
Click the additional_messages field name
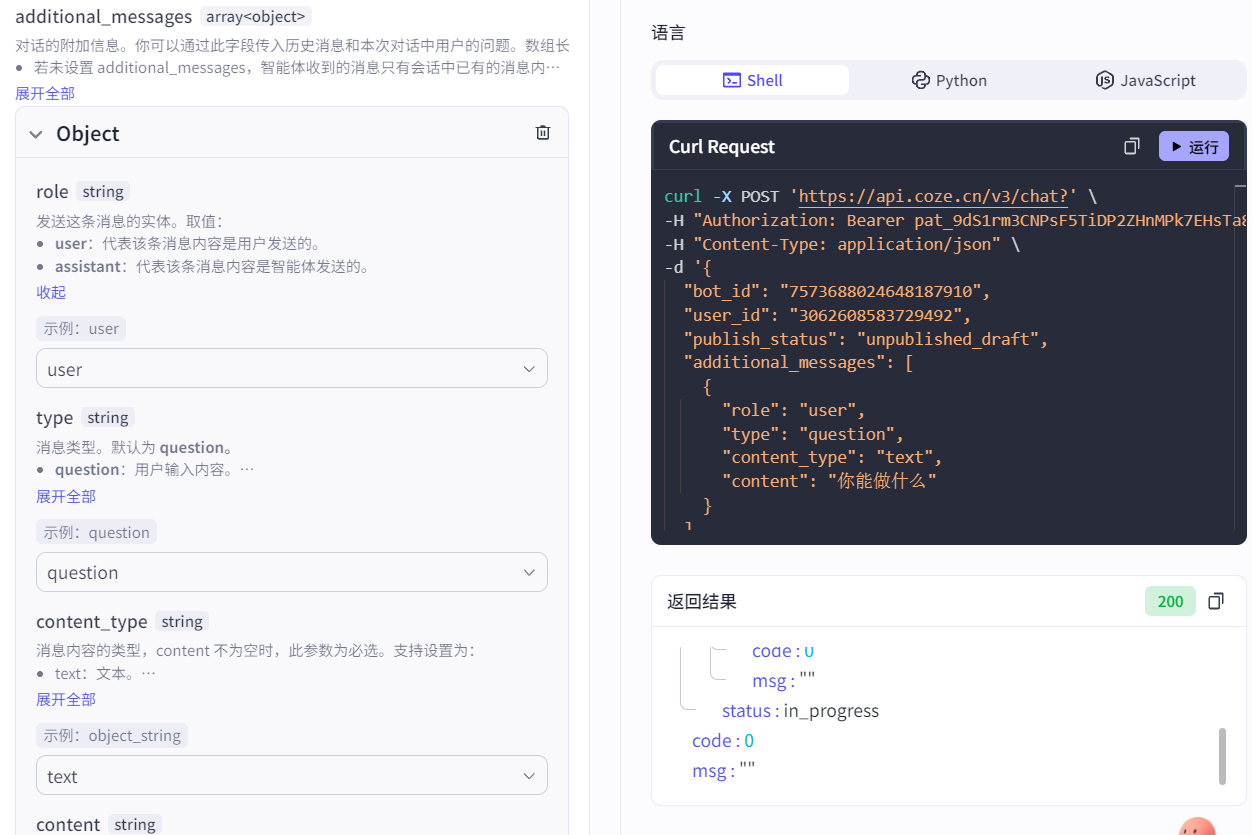[103, 16]
